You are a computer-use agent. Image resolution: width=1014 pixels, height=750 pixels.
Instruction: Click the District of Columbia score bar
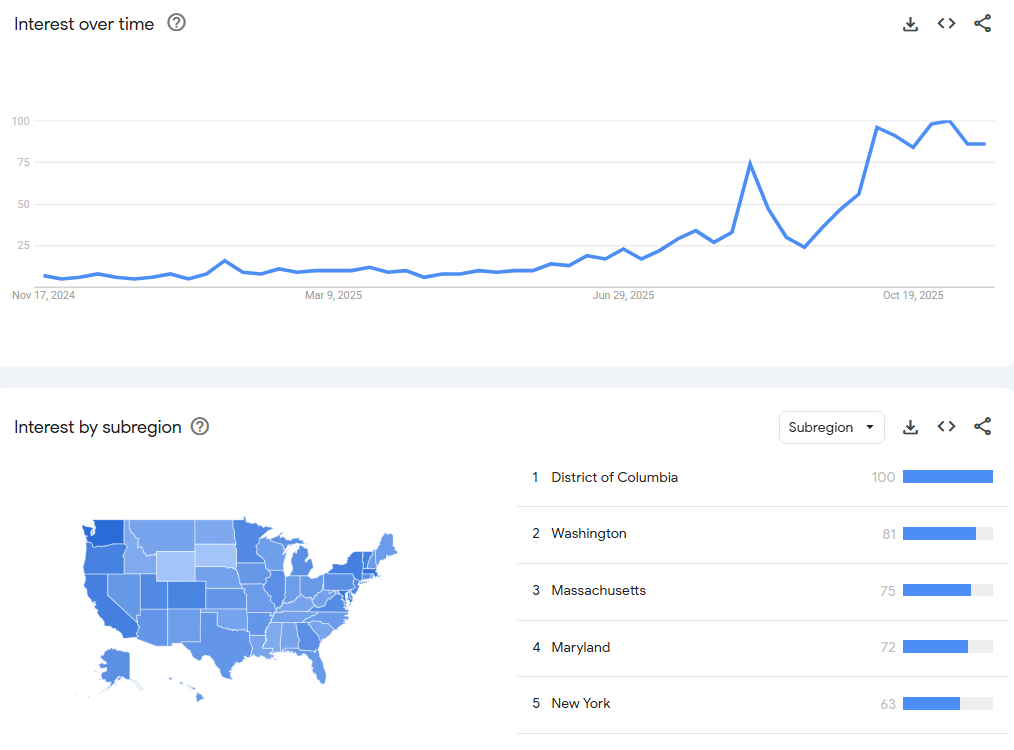(947, 477)
